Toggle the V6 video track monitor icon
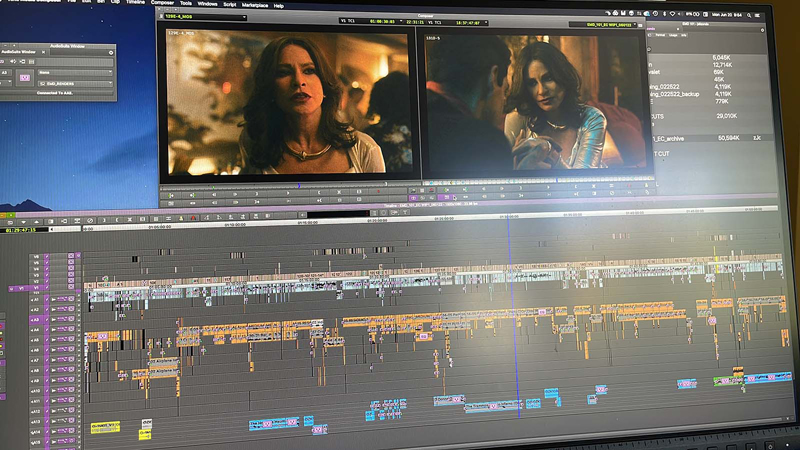The image size is (800, 450). [x=71, y=256]
